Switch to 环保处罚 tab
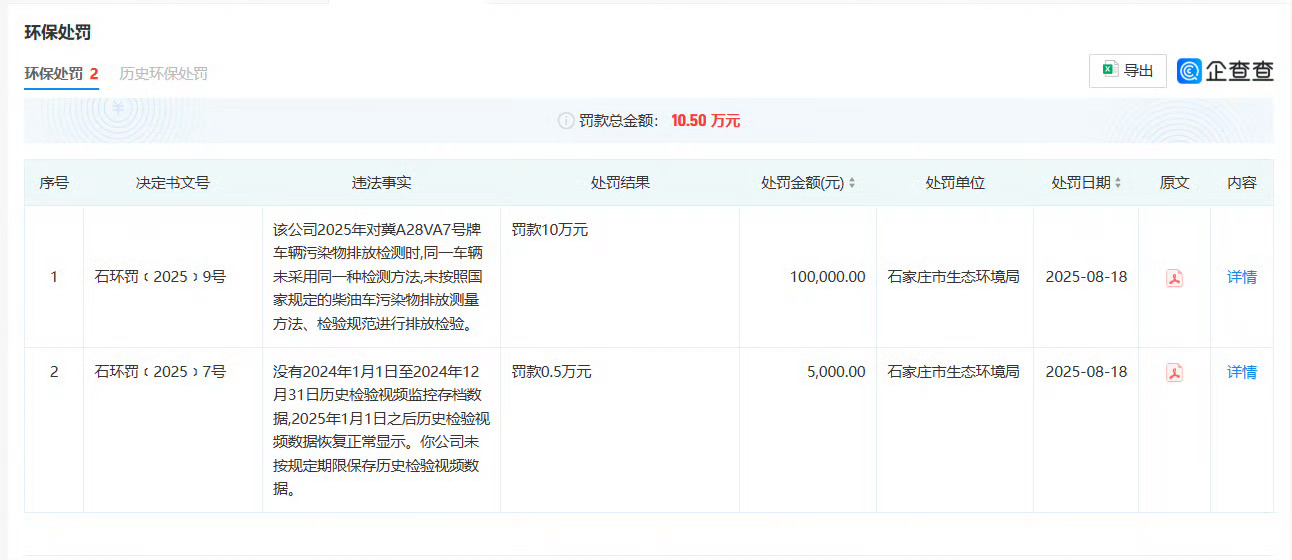This screenshot has width=1292, height=560. 61,73
